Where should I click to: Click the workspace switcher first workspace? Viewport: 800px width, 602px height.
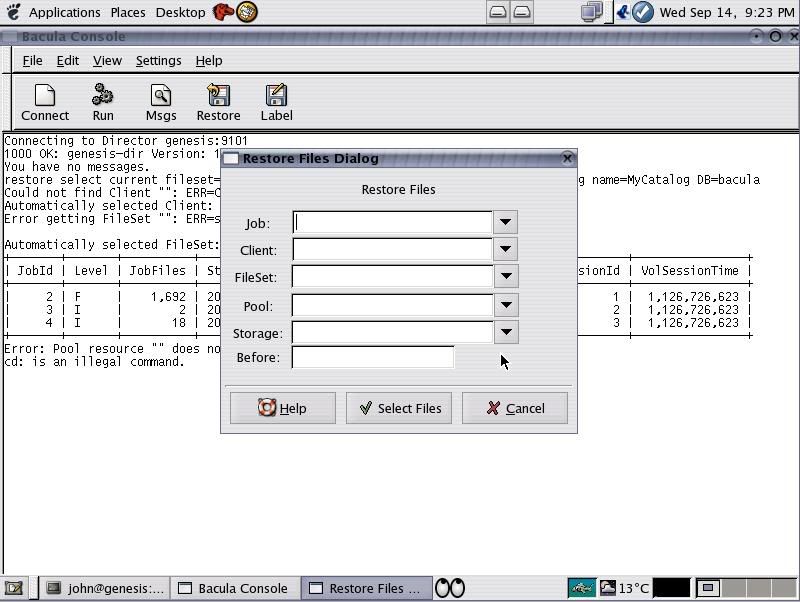coord(708,588)
